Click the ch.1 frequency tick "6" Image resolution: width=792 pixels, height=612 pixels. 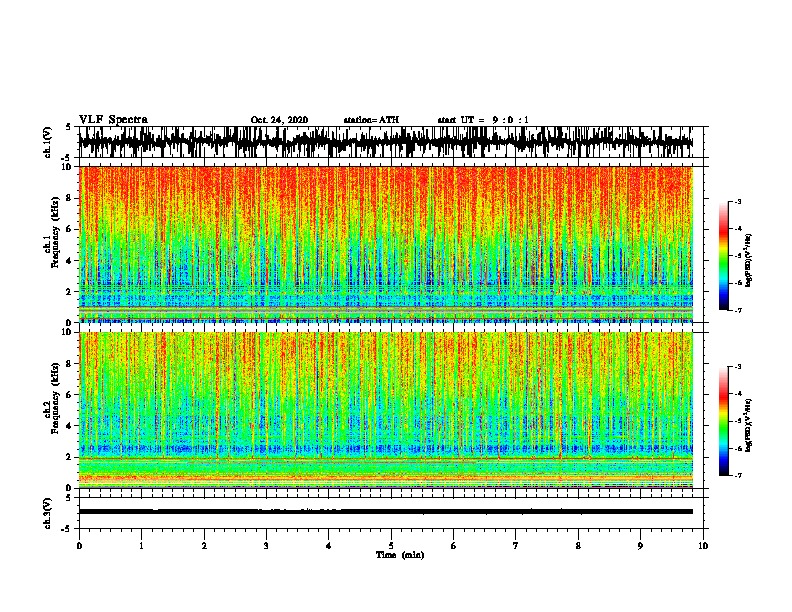point(69,229)
